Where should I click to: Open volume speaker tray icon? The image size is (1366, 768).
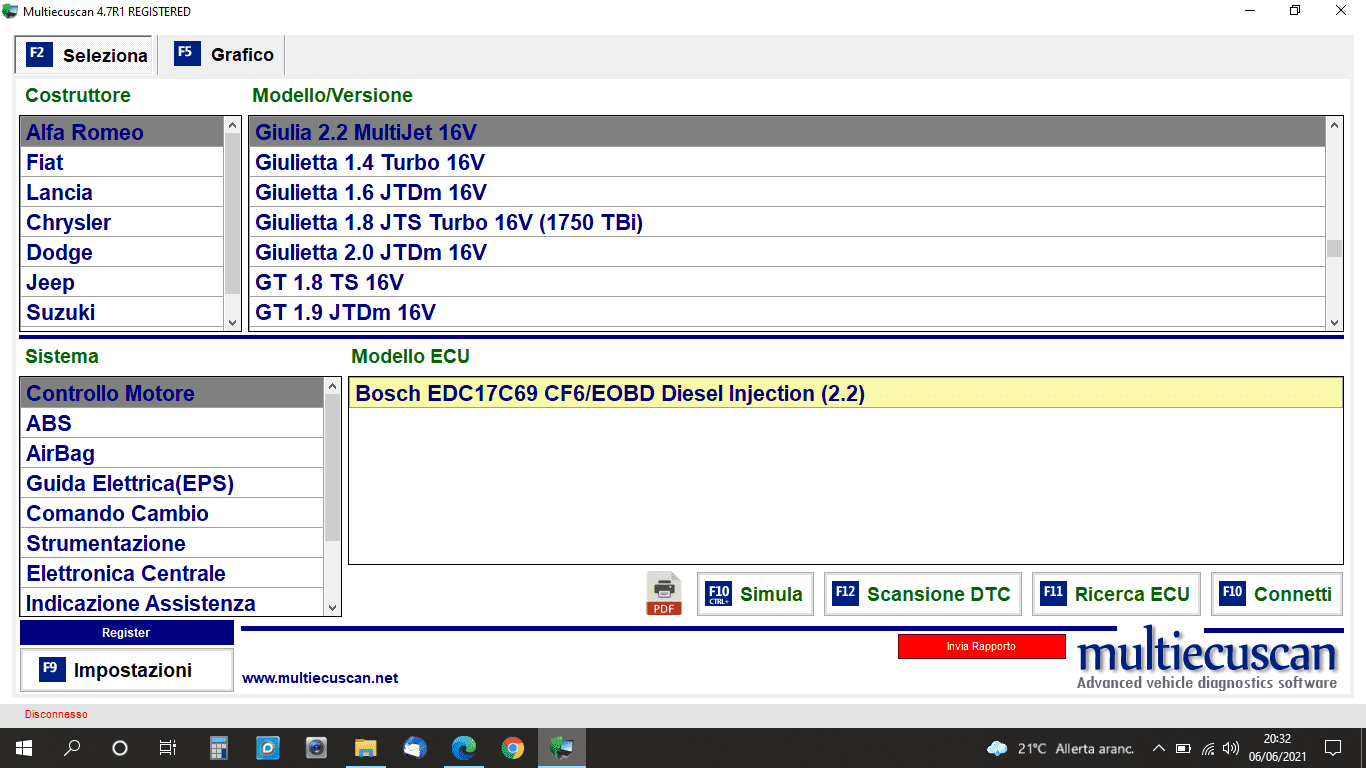pyautogui.click(x=1231, y=748)
